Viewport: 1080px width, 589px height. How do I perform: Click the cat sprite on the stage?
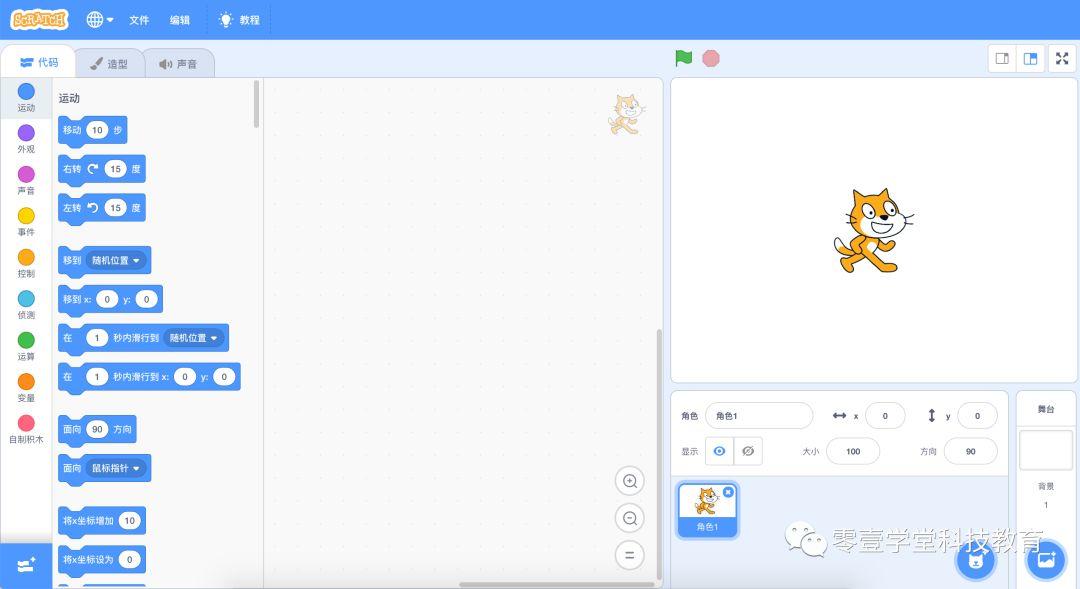tap(873, 230)
